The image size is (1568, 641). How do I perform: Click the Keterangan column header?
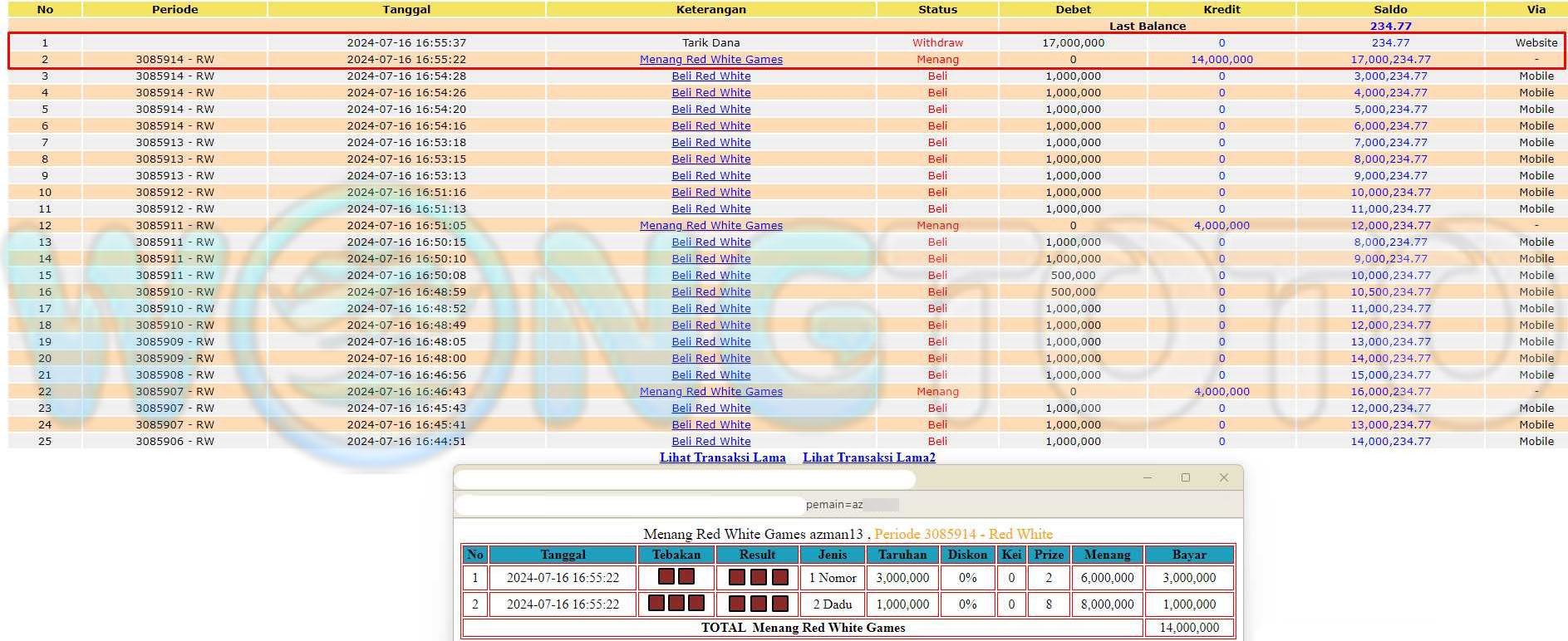coord(710,9)
